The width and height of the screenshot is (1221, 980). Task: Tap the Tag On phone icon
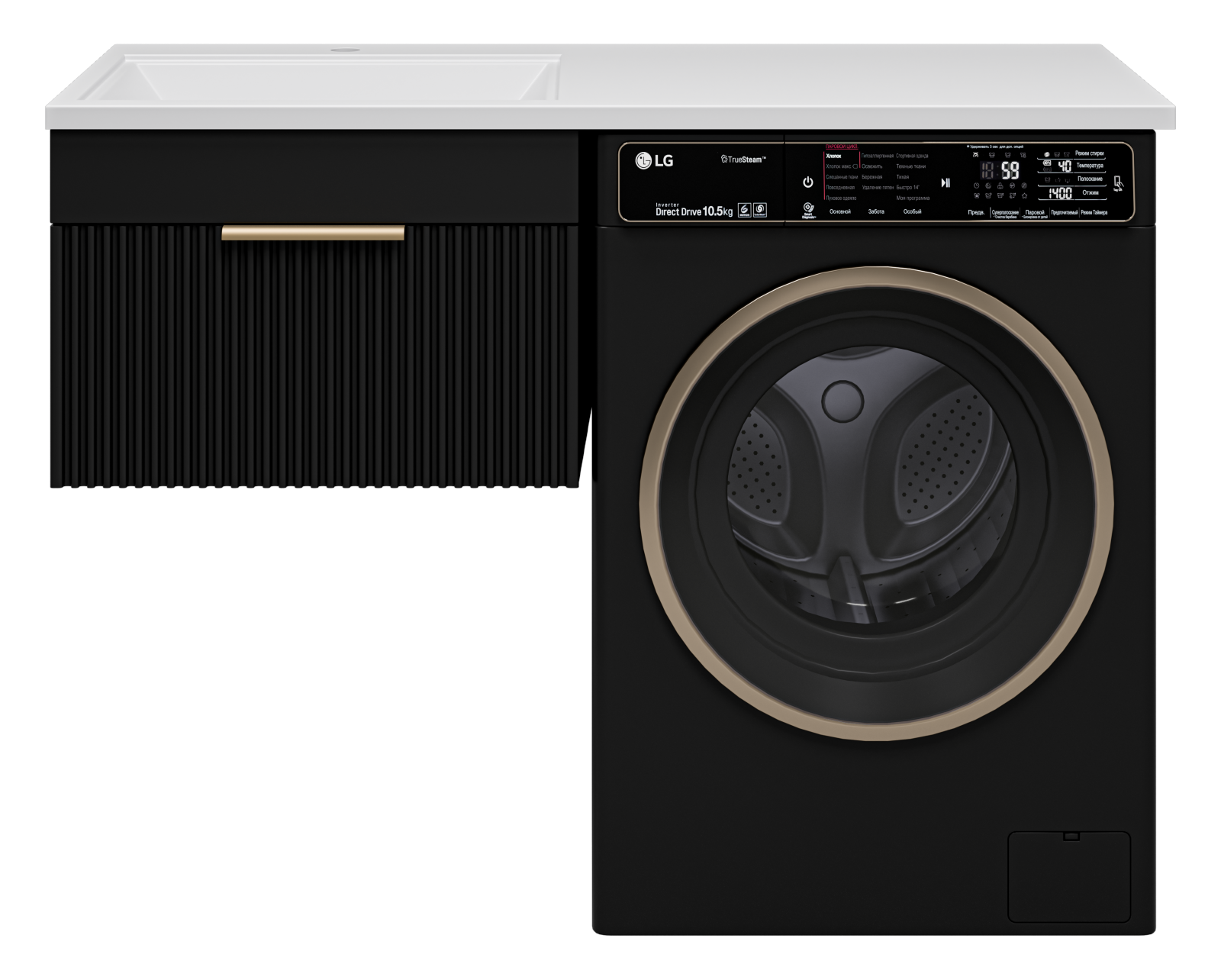[1118, 184]
